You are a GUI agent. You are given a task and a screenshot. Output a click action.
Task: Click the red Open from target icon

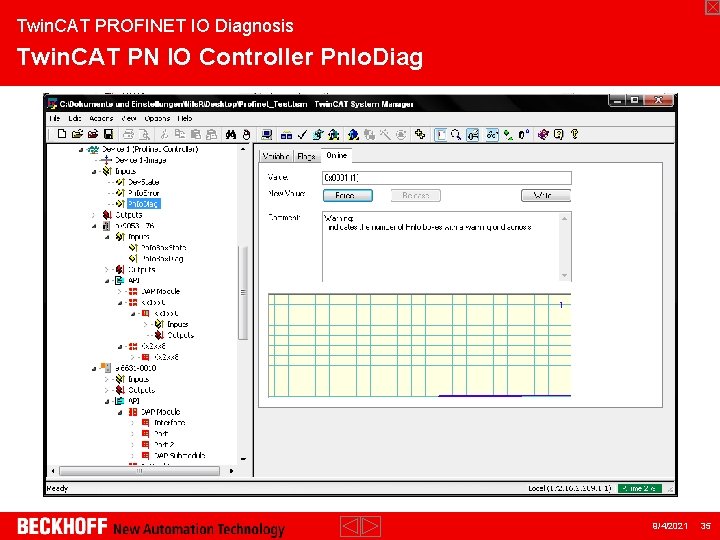[93, 135]
